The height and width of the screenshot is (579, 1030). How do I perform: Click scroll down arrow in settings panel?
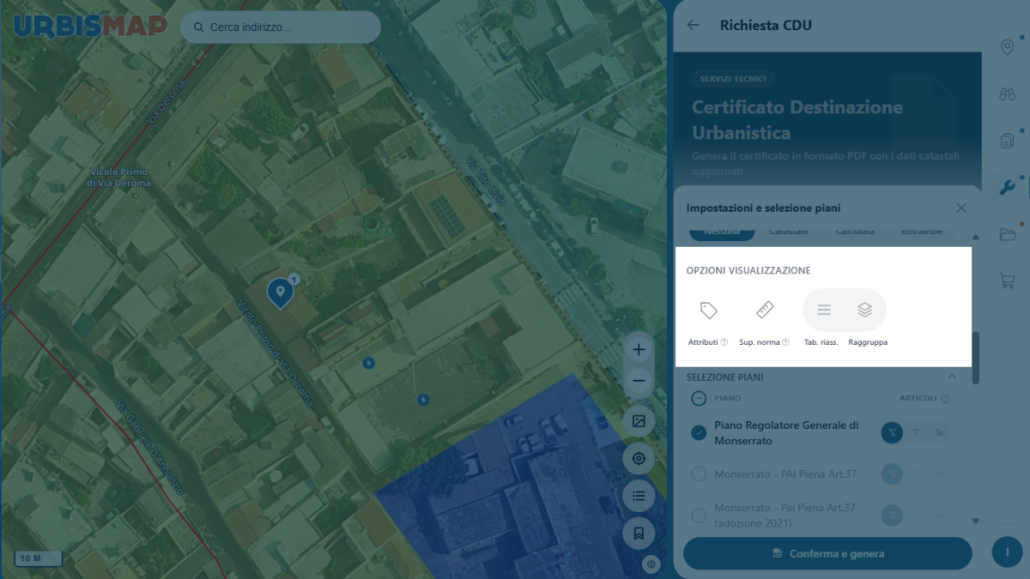point(975,521)
